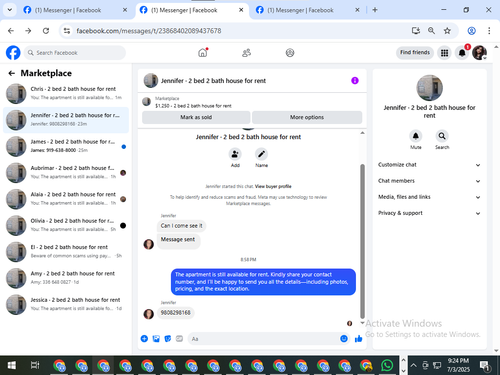This screenshot has width=500, height=375.
Task: Click the message Aa input field
Action: 263,339
